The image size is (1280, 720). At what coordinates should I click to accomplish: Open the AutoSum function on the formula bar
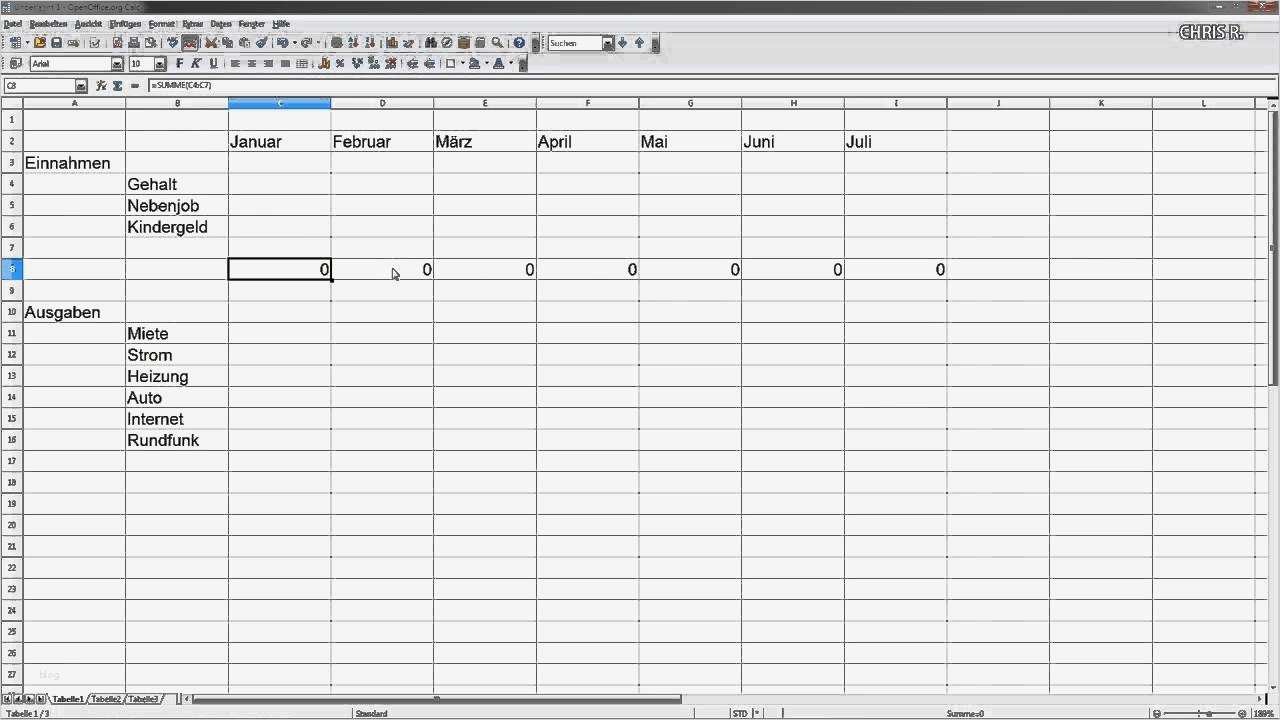point(117,85)
